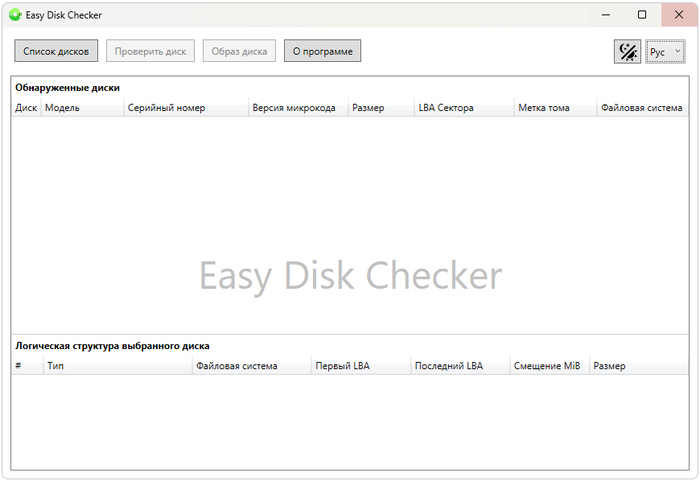Viewport: 700px width, 481px height.
Task: Click the Метка тома column header
Action: [x=556, y=108]
